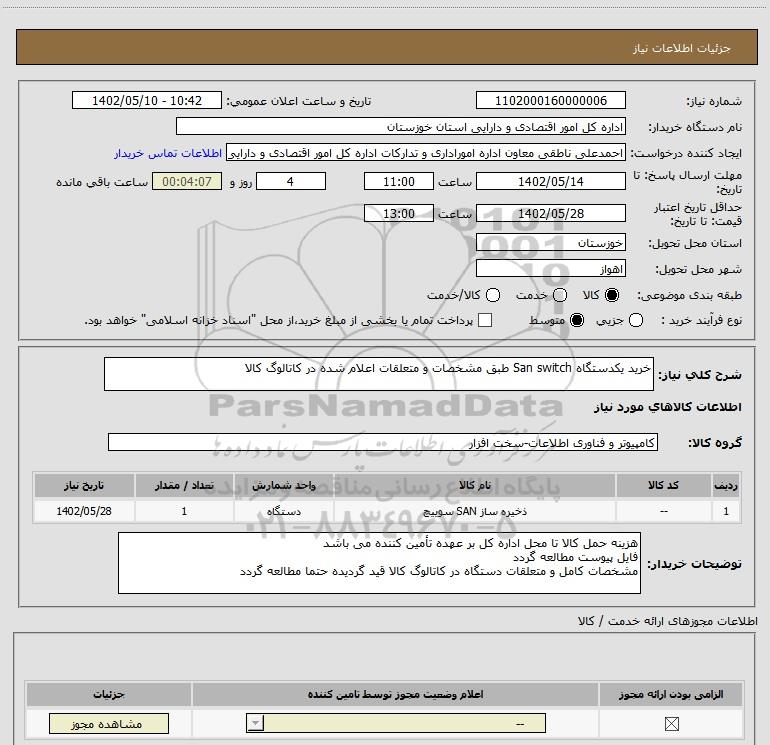The image size is (770, 745).
Task: Click the need number field 1102000160000006
Action: point(550,100)
